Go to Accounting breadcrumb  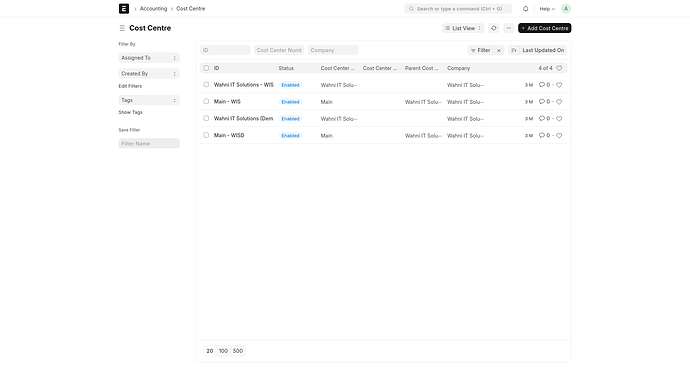coord(154,9)
